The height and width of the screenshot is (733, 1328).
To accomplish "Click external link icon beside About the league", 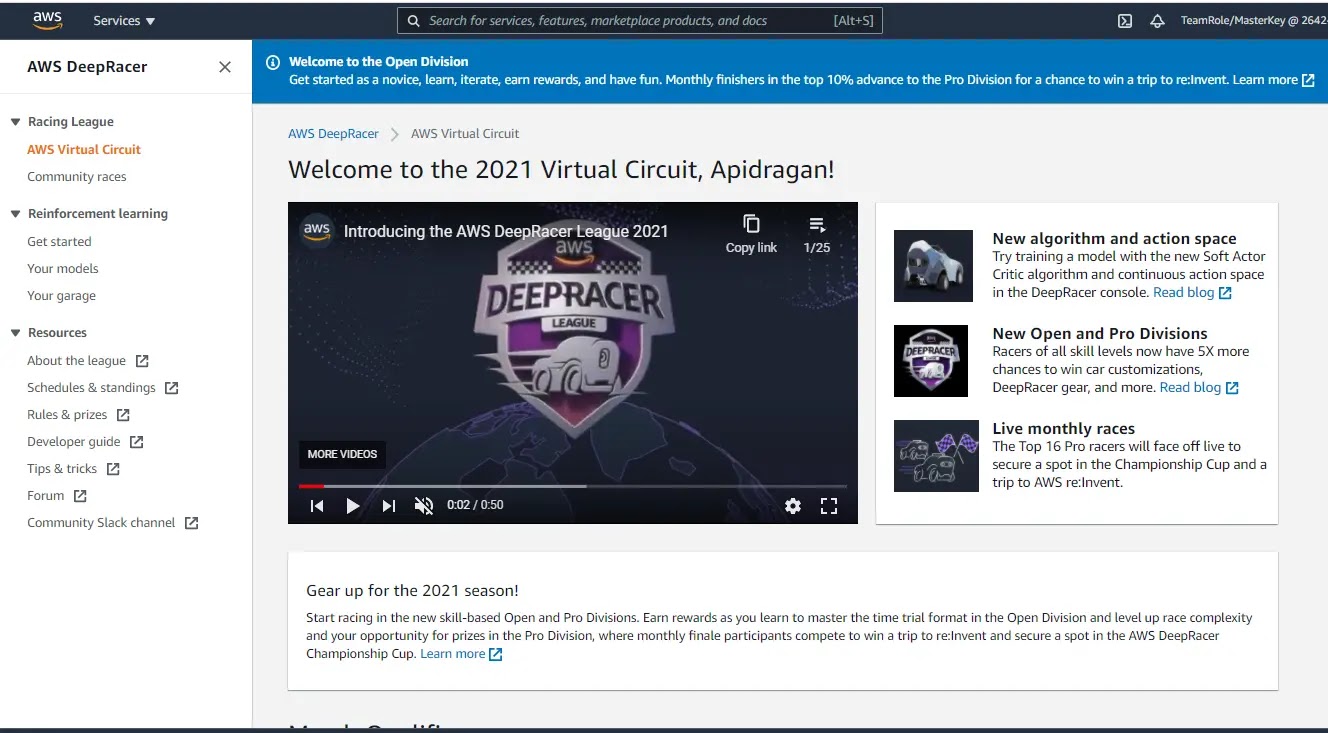I will [142, 360].
